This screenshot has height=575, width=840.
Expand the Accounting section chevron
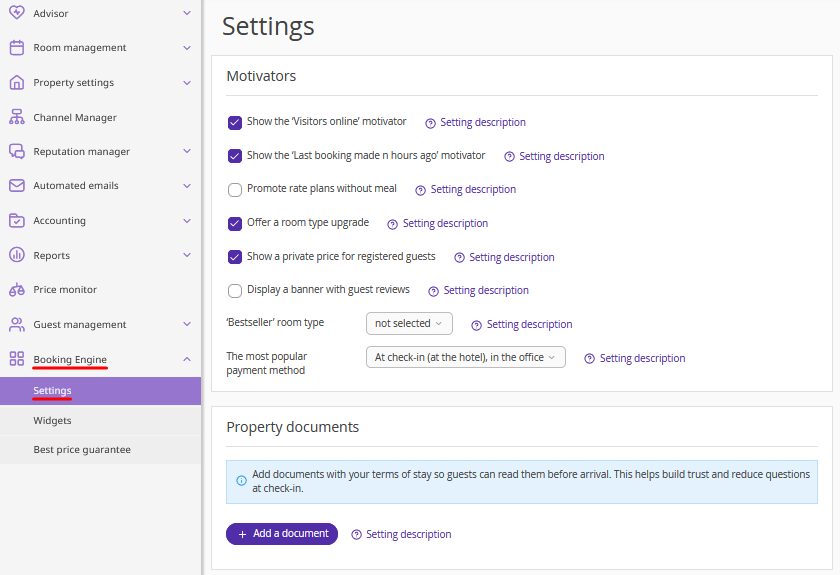187,220
